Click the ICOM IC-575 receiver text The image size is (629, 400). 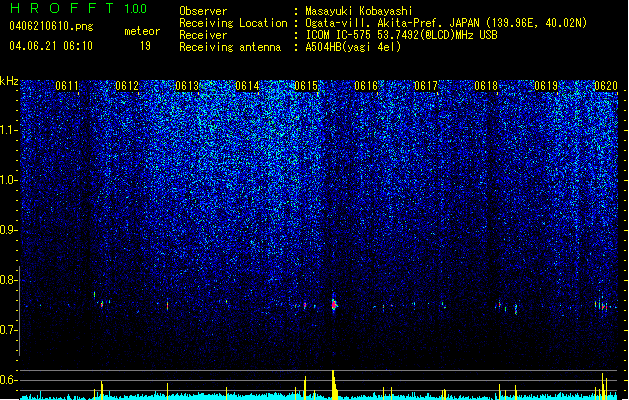tap(401, 35)
